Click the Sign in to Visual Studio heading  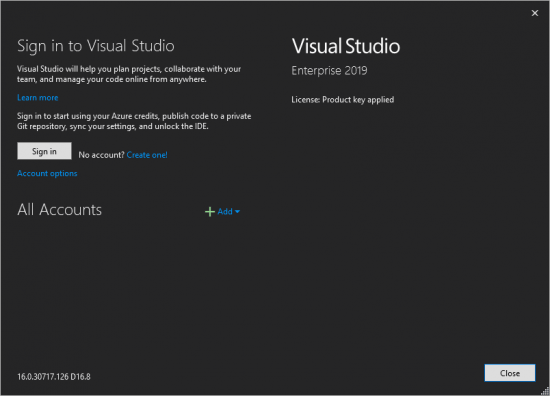coord(96,46)
